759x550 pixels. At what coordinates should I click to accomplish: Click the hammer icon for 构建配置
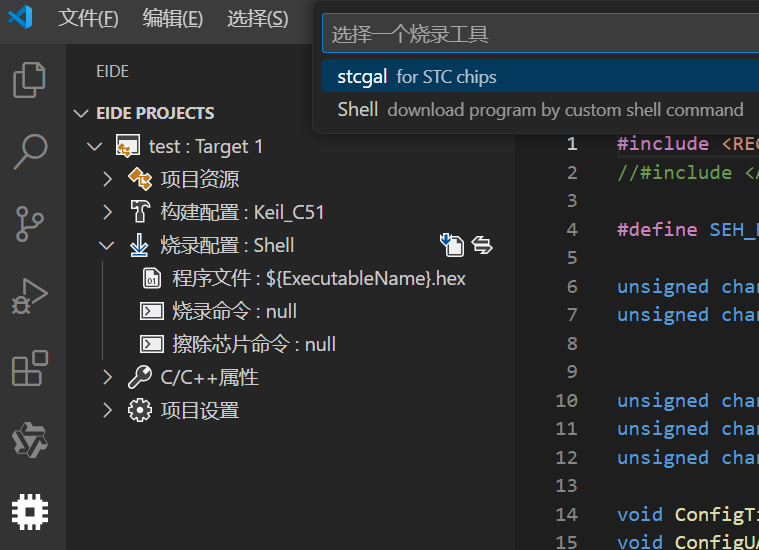140,212
